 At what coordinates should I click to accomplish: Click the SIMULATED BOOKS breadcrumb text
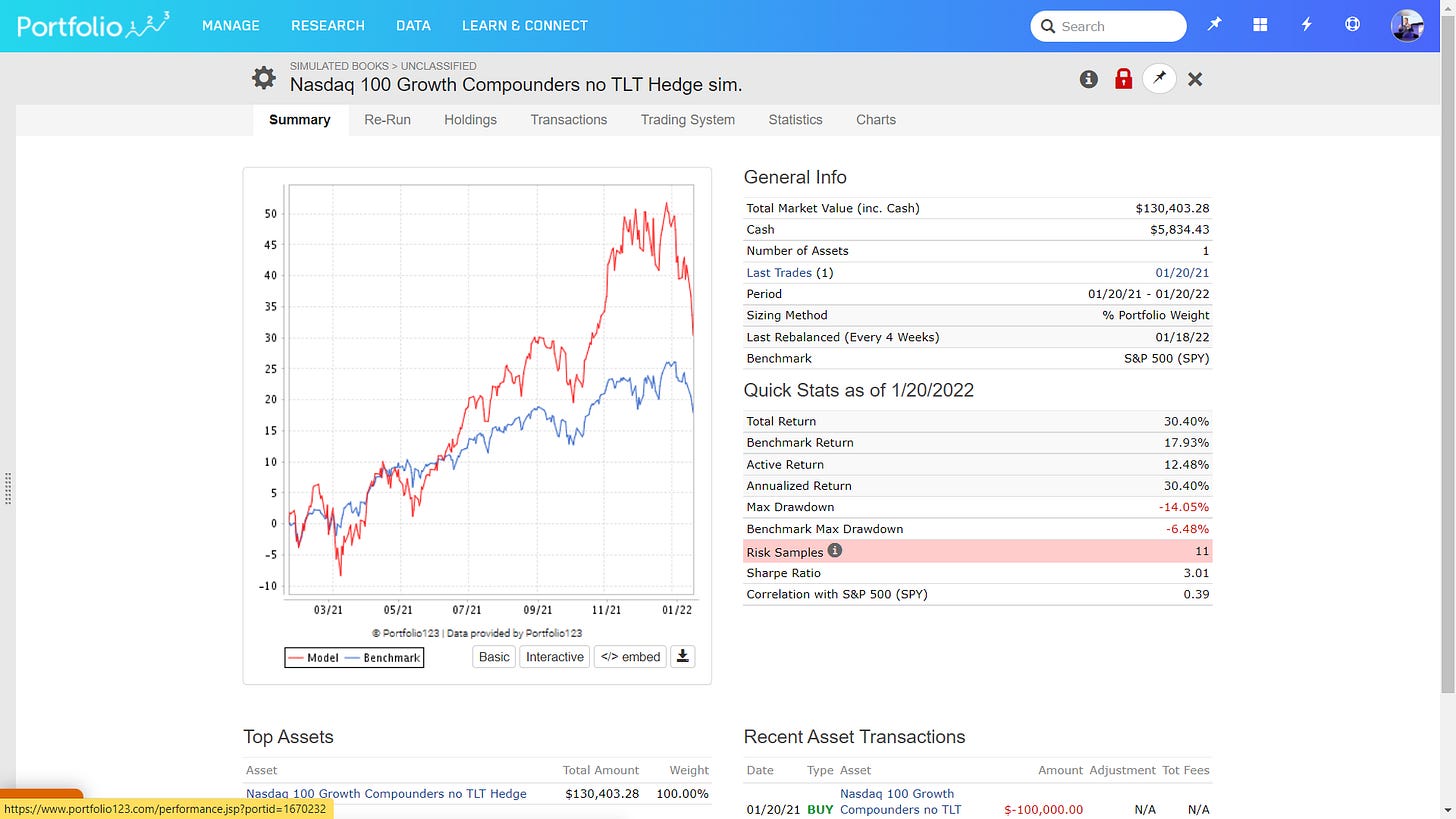(340, 66)
